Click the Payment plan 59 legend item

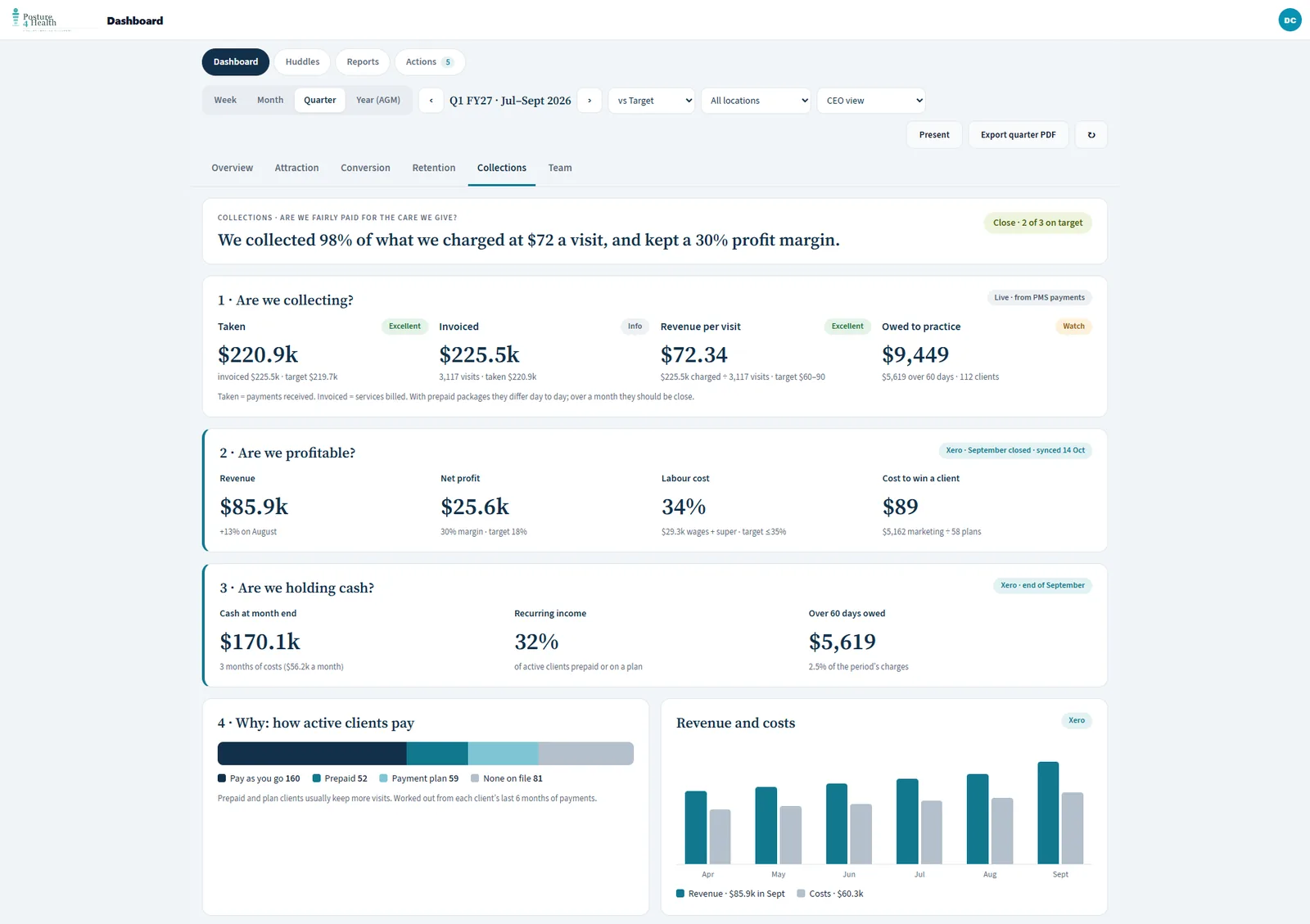[418, 778]
